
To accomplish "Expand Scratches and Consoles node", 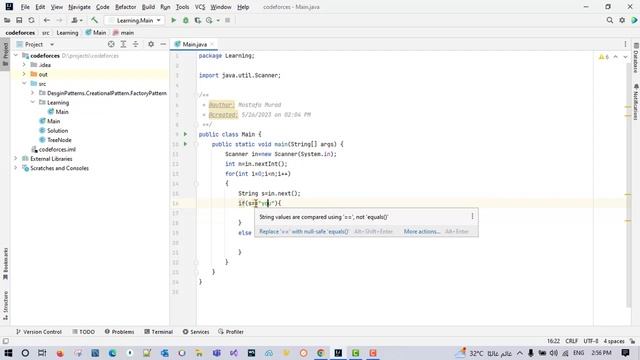I will pos(16,168).
